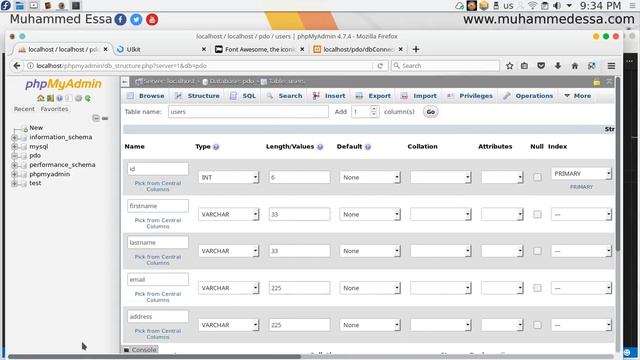Open Firefox downloads arrow icon
This screenshot has width=640, height=360.
coord(558,66)
